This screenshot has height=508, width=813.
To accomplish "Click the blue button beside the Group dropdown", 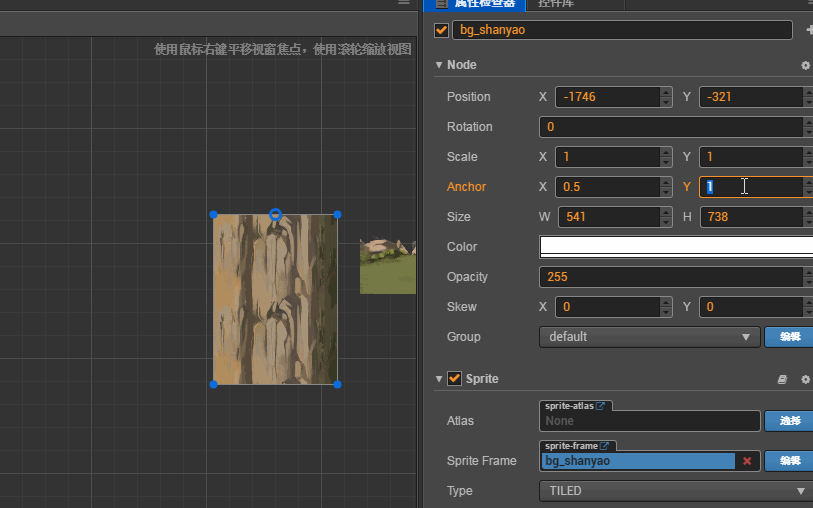I will point(789,337).
